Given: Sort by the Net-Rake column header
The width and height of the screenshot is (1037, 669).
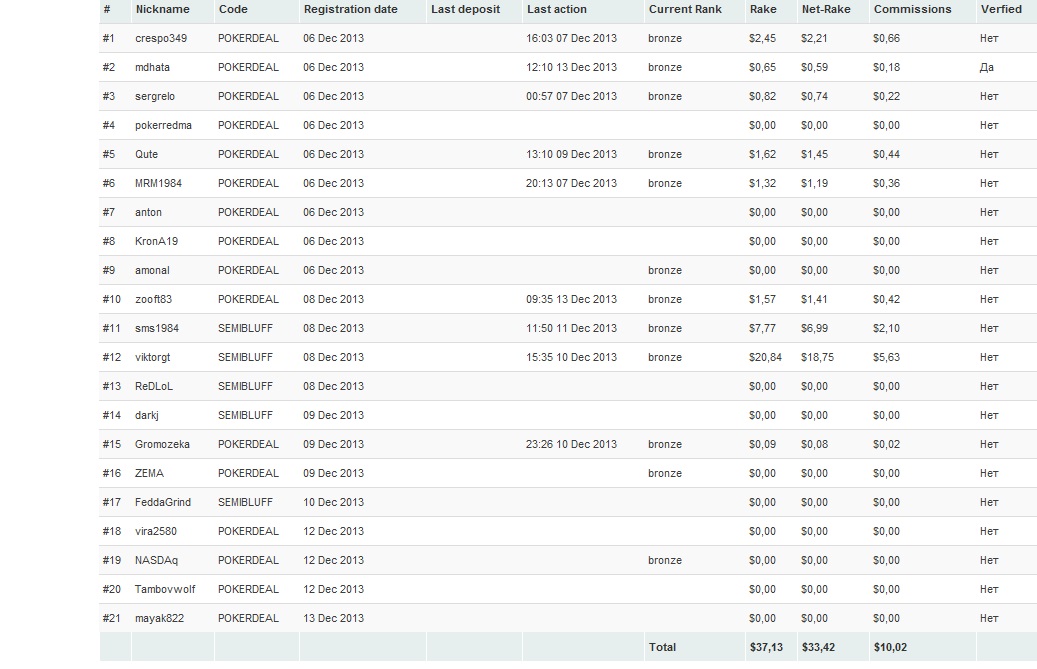Looking at the screenshot, I should point(825,9).
